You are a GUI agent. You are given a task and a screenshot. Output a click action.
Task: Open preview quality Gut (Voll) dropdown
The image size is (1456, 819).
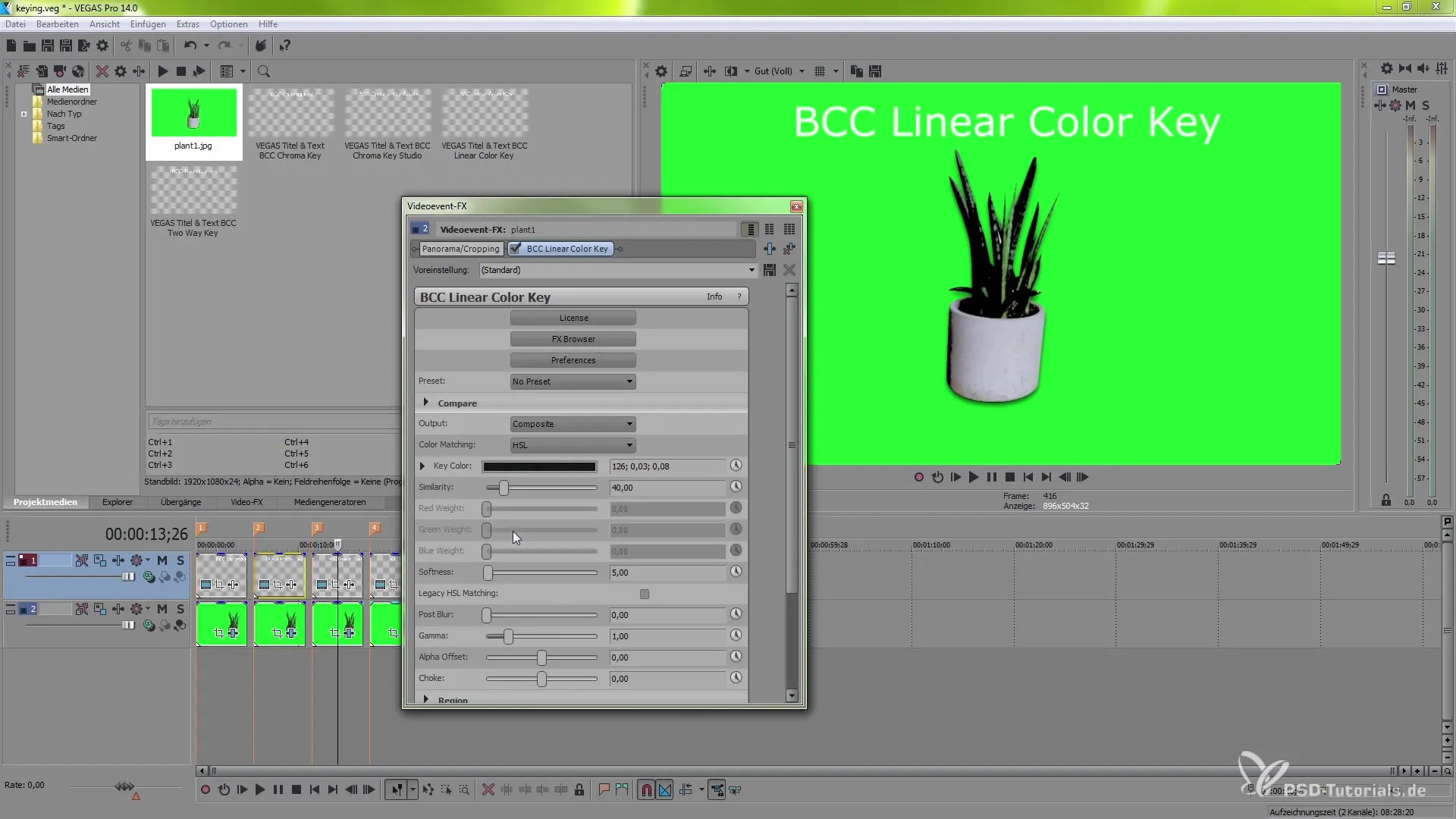pyautogui.click(x=779, y=71)
